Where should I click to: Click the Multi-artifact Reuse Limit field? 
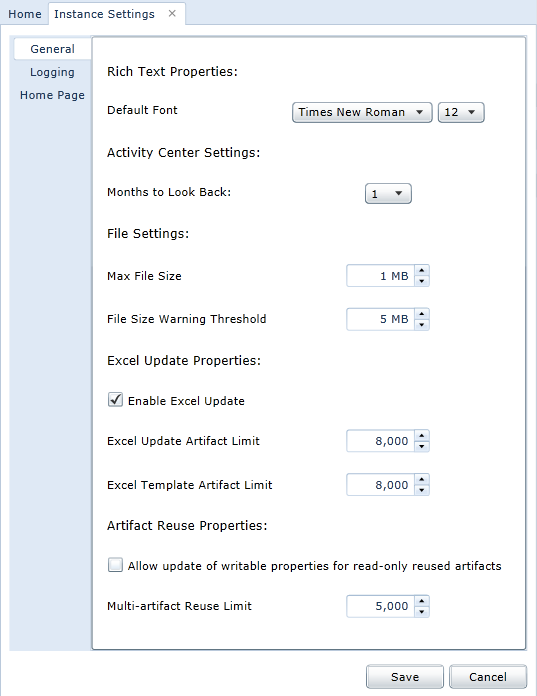380,606
